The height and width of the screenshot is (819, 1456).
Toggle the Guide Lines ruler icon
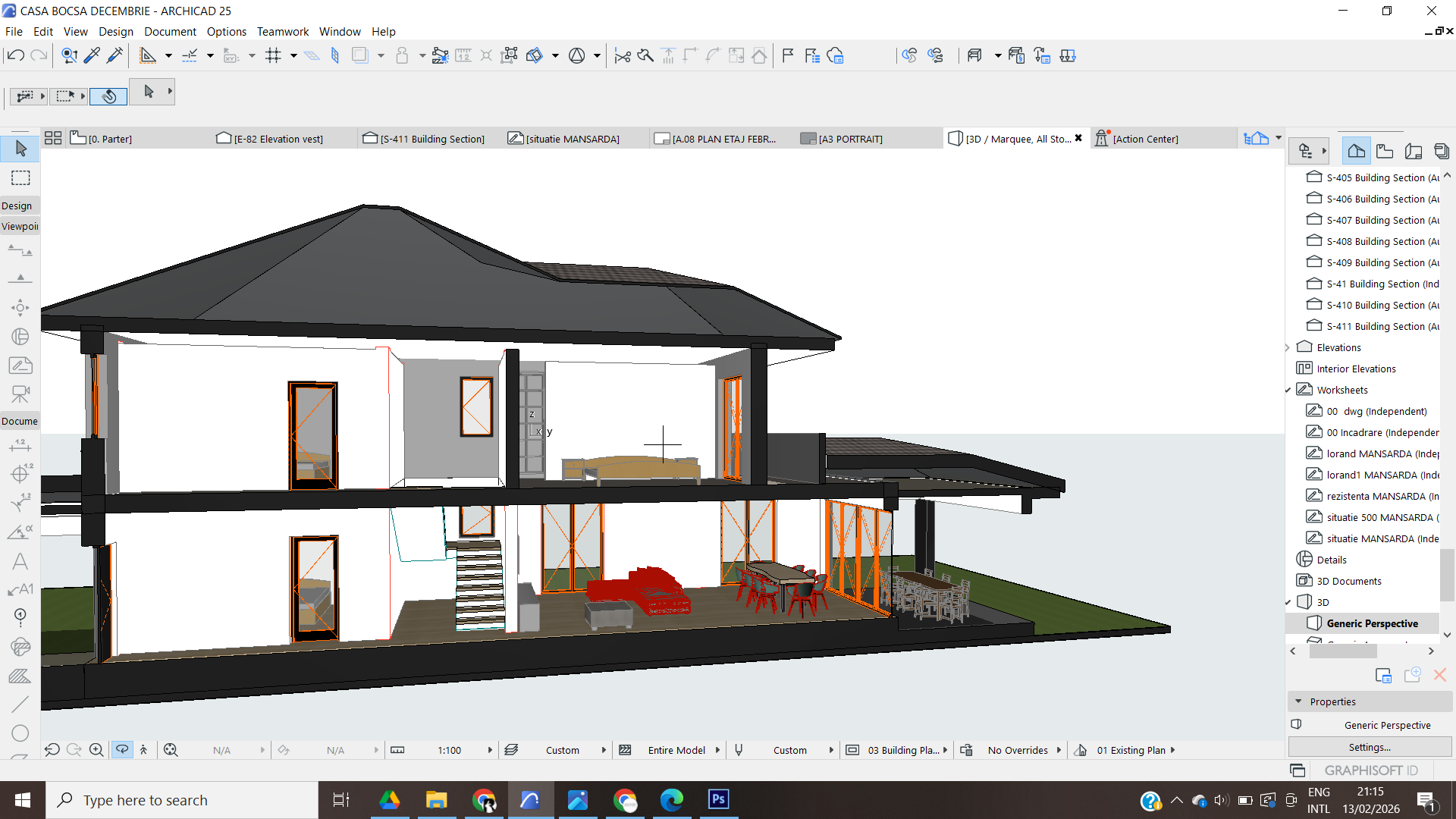[148, 55]
